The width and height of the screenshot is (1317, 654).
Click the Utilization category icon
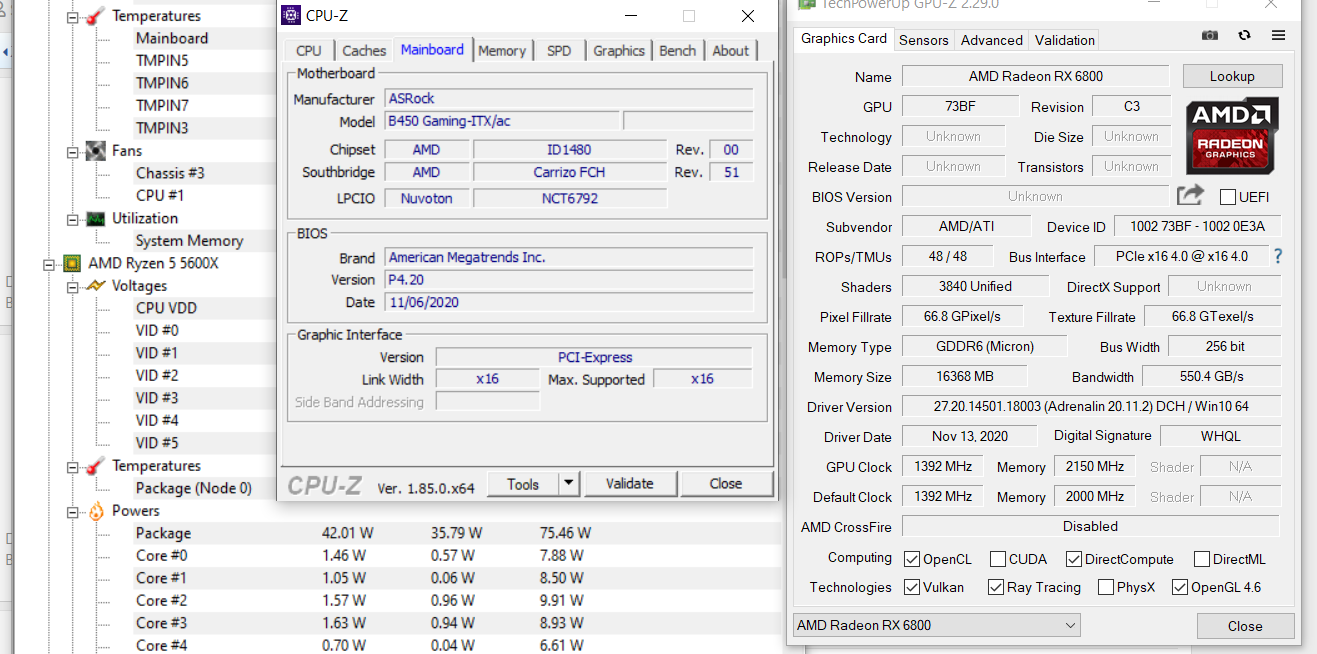[x=96, y=218]
